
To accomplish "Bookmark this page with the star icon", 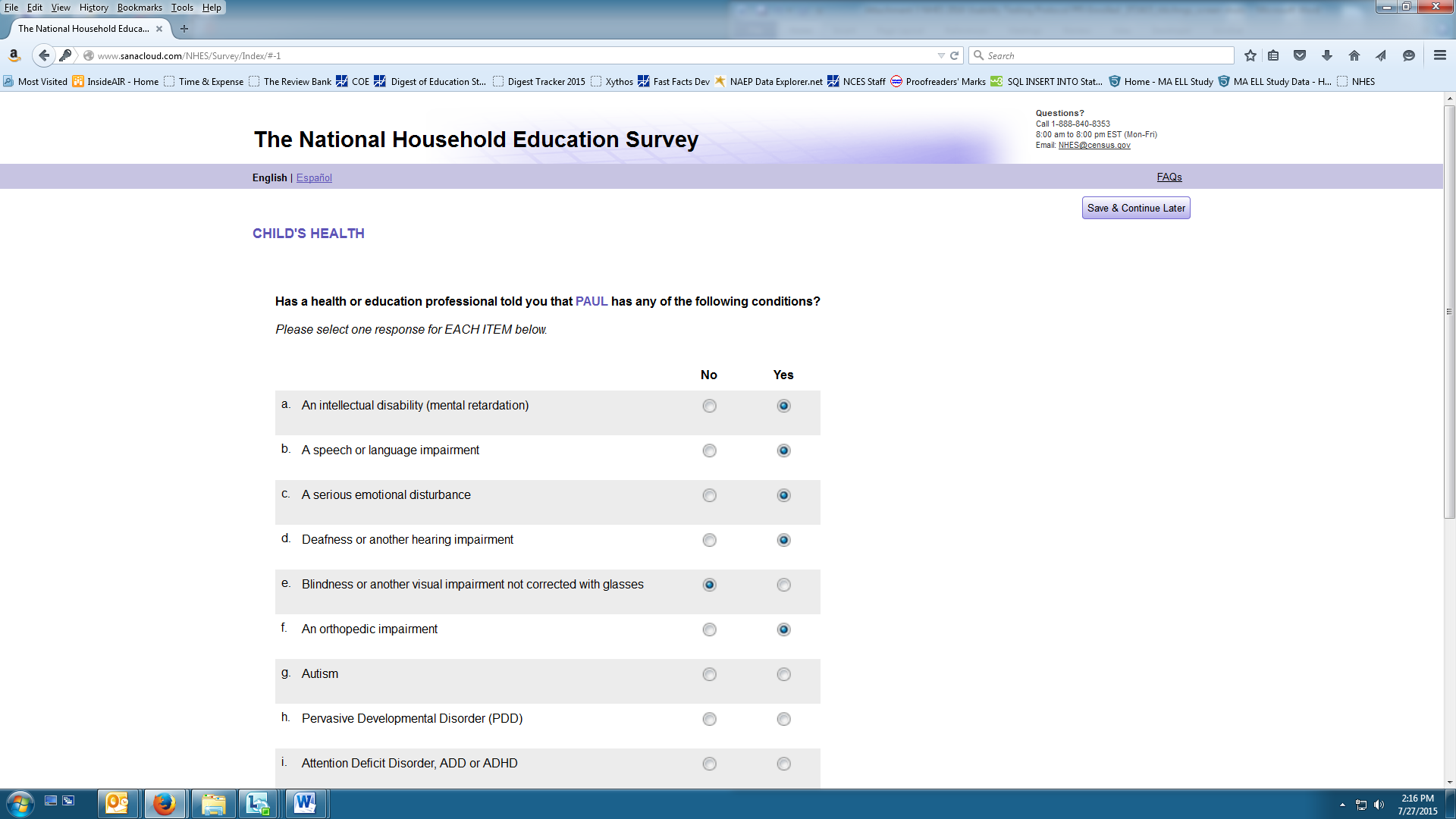I will (1250, 55).
